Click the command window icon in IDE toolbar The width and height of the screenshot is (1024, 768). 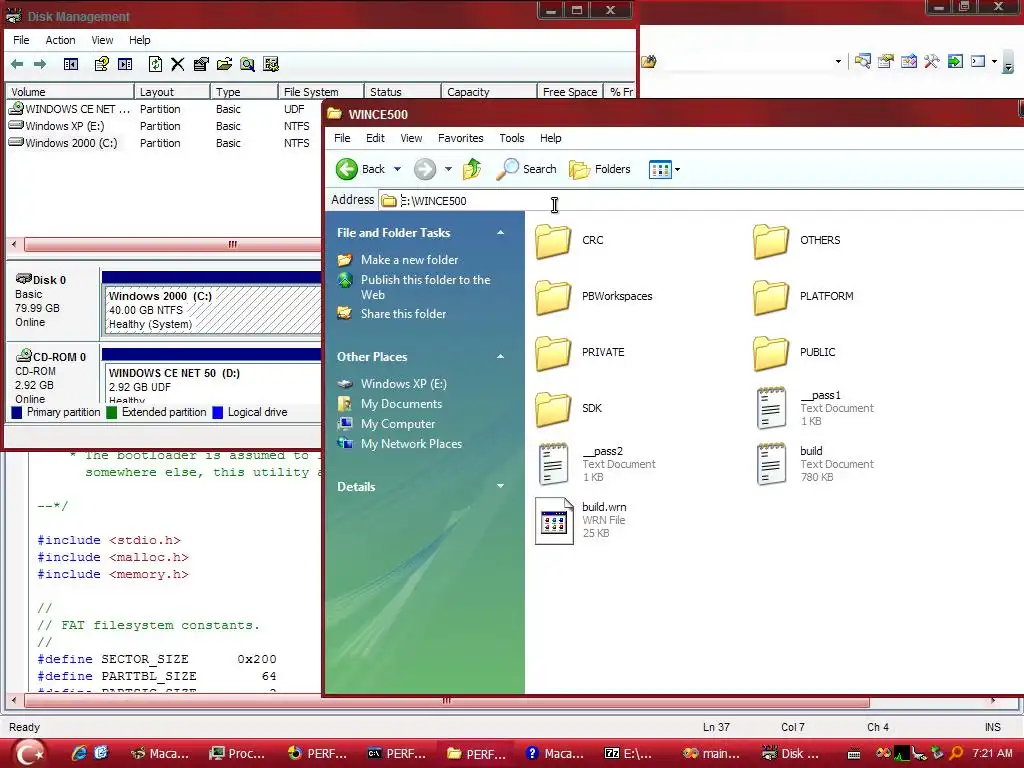pyautogui.click(x=978, y=61)
